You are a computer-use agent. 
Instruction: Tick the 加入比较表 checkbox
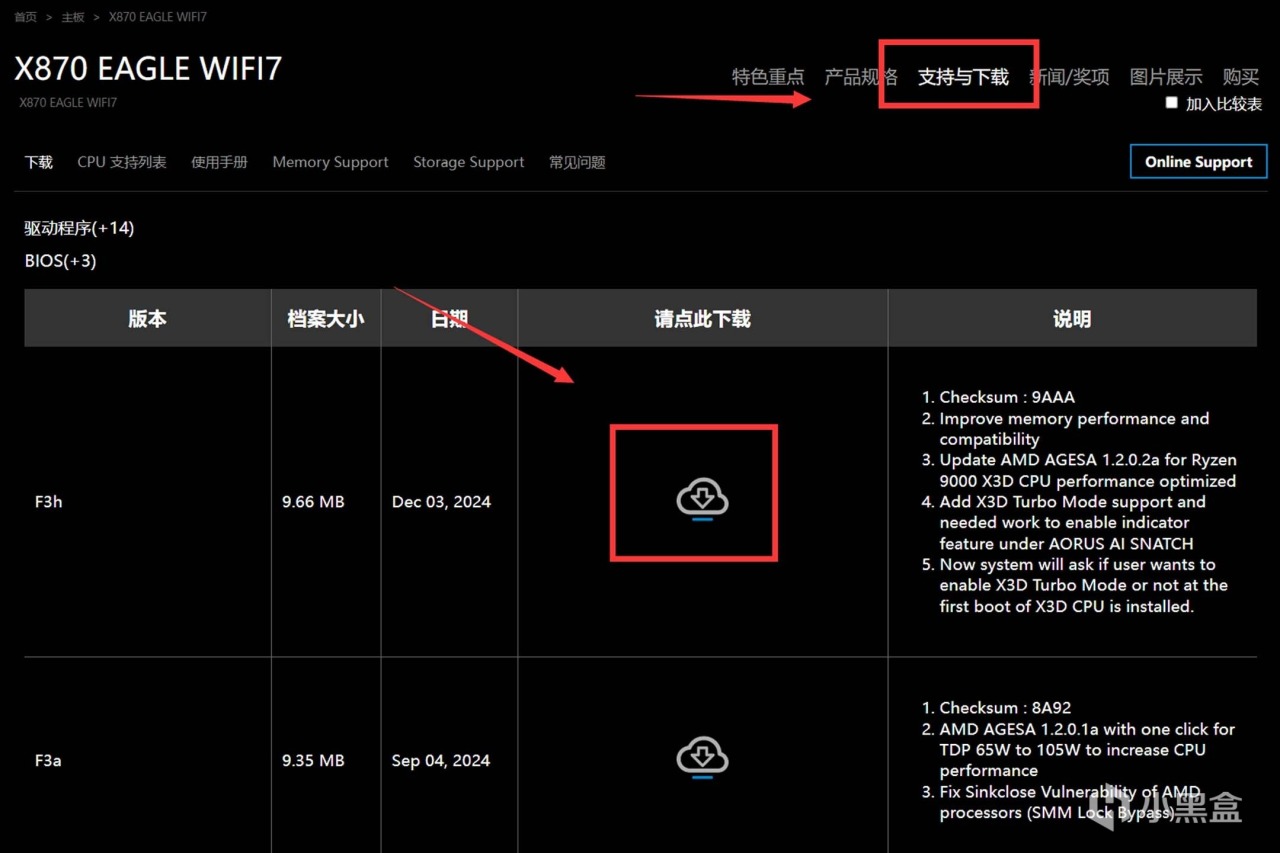(x=1172, y=102)
